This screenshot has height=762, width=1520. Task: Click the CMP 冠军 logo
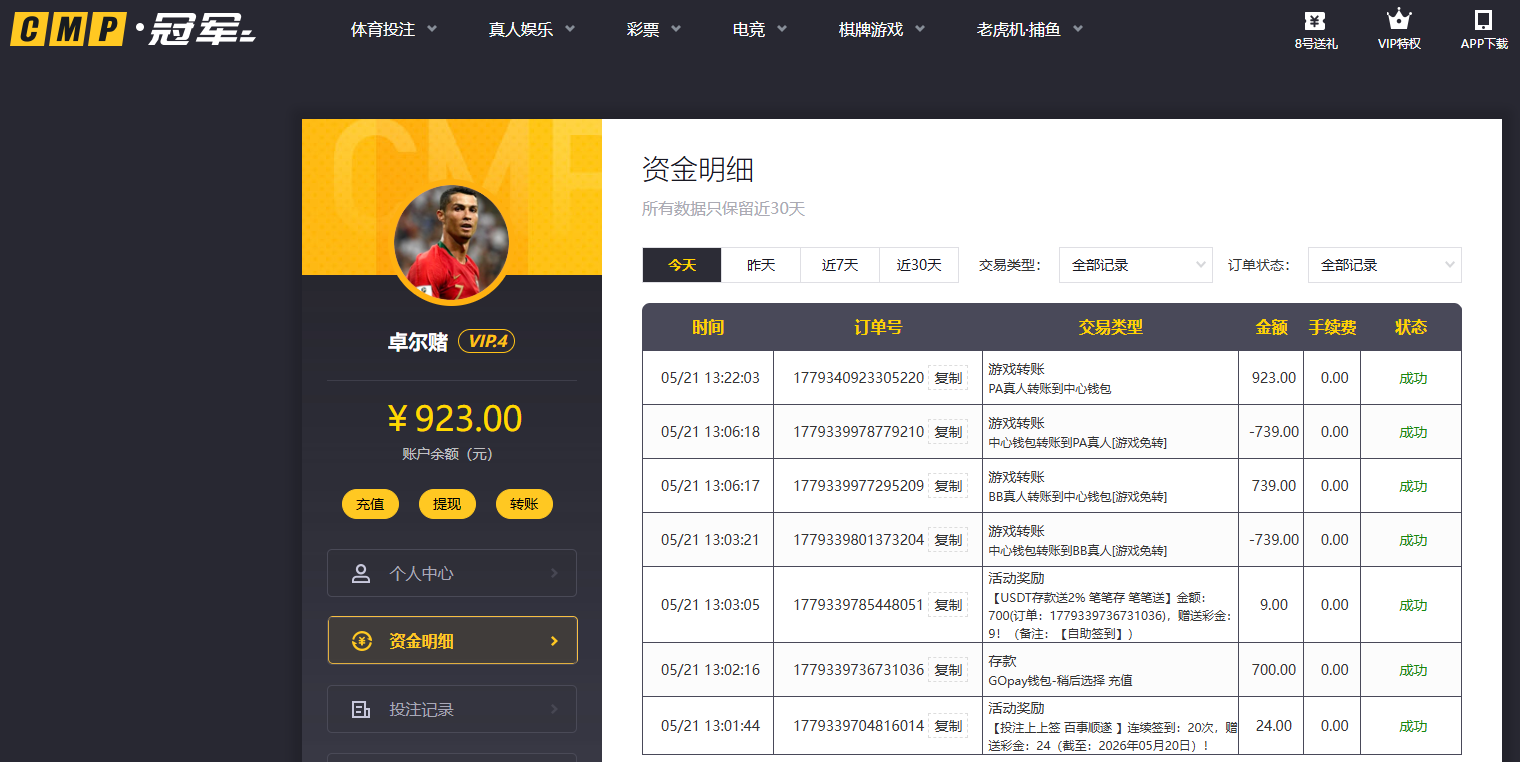pyautogui.click(x=133, y=30)
